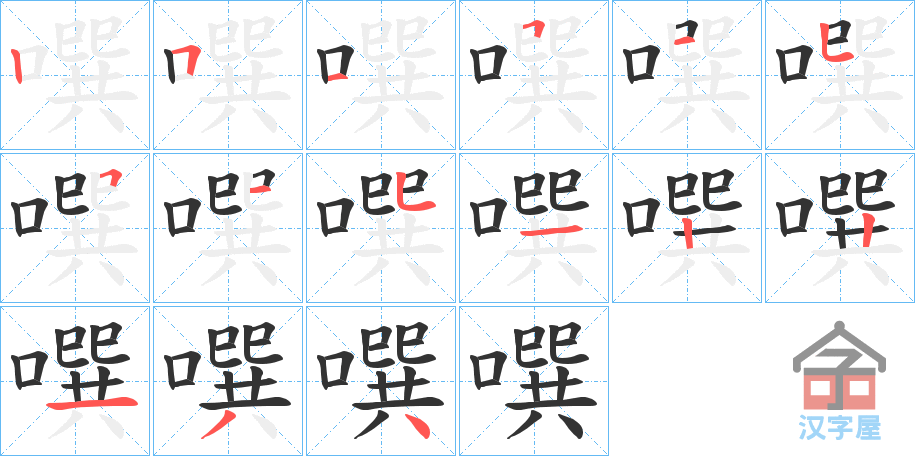Select the ninth stroke step tile
The image size is (915, 456).
click(380, 228)
